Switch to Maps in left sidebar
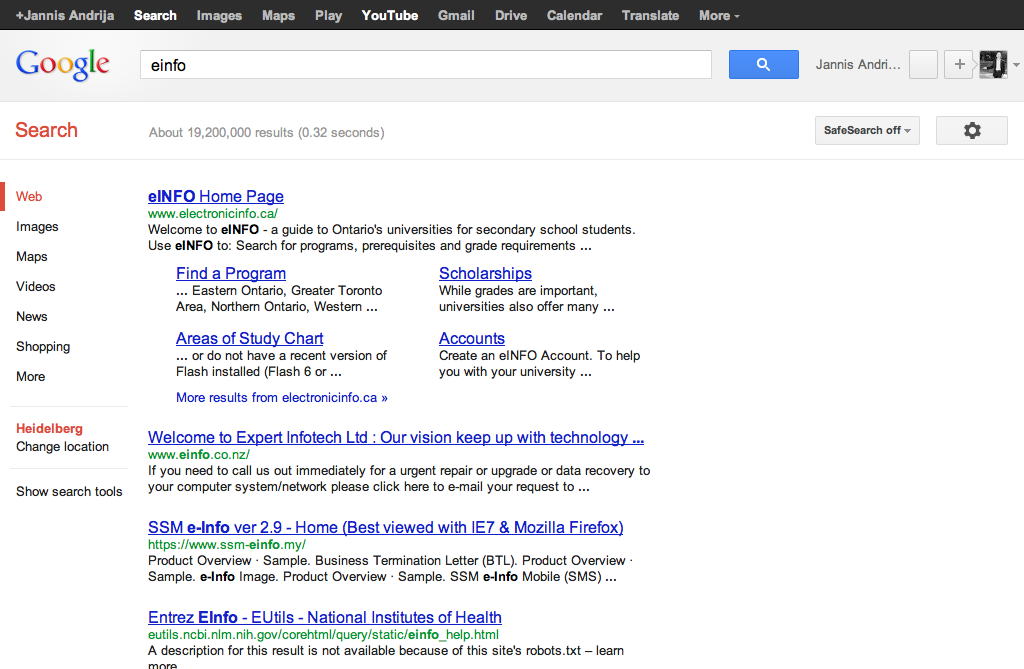1024x669 pixels. click(31, 256)
